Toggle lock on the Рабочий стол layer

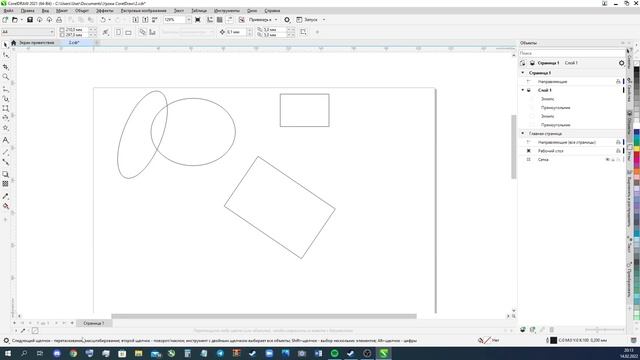(618, 151)
